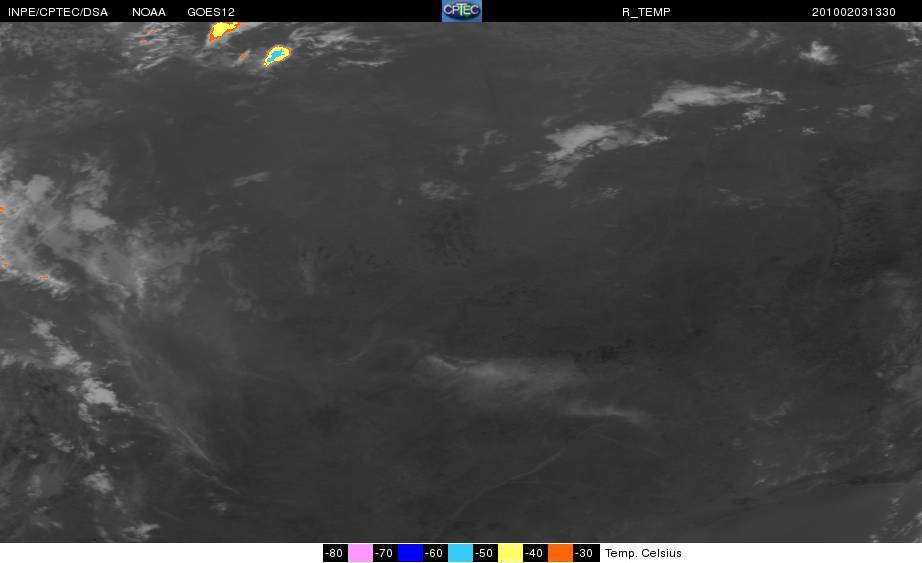Click the cold blue-cored storm cell
The width and height of the screenshot is (922, 563).
[x=277, y=55]
